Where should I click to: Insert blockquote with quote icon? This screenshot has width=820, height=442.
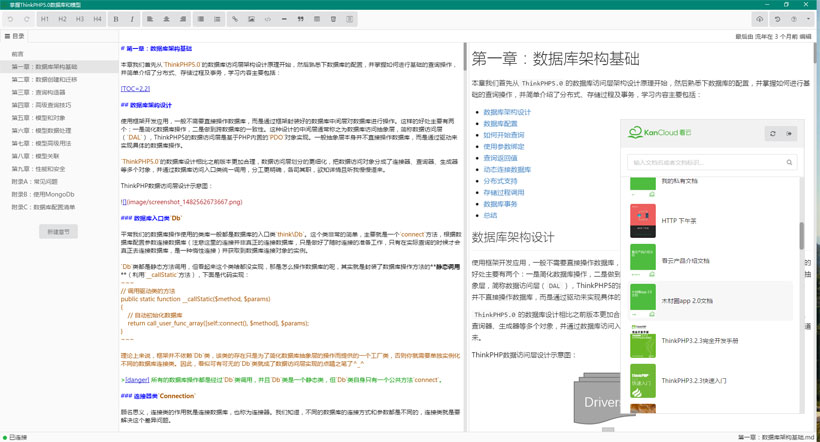point(300,19)
